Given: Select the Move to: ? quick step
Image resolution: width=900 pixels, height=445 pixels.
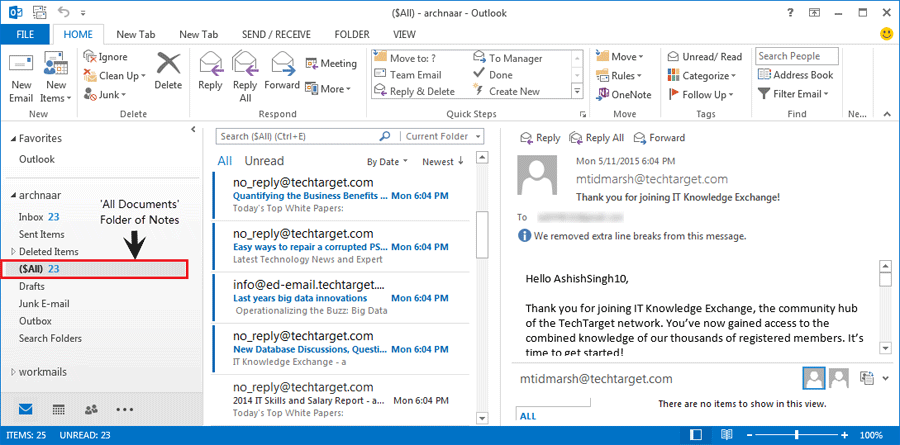Looking at the screenshot, I should tap(405, 58).
